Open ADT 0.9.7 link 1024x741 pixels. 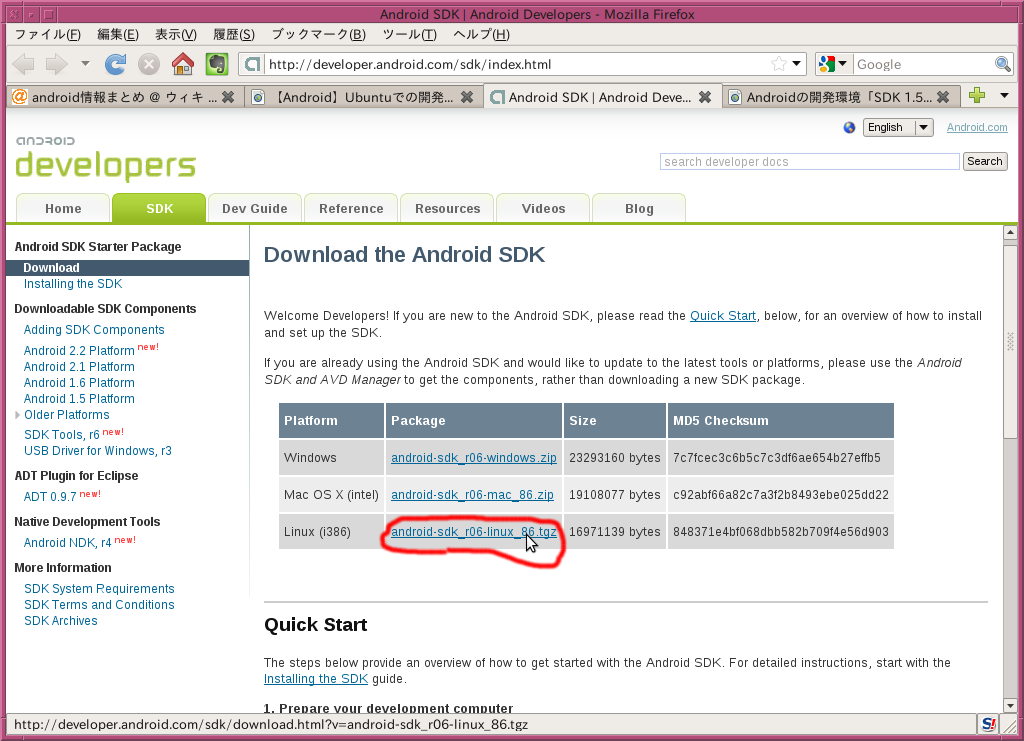click(x=50, y=497)
